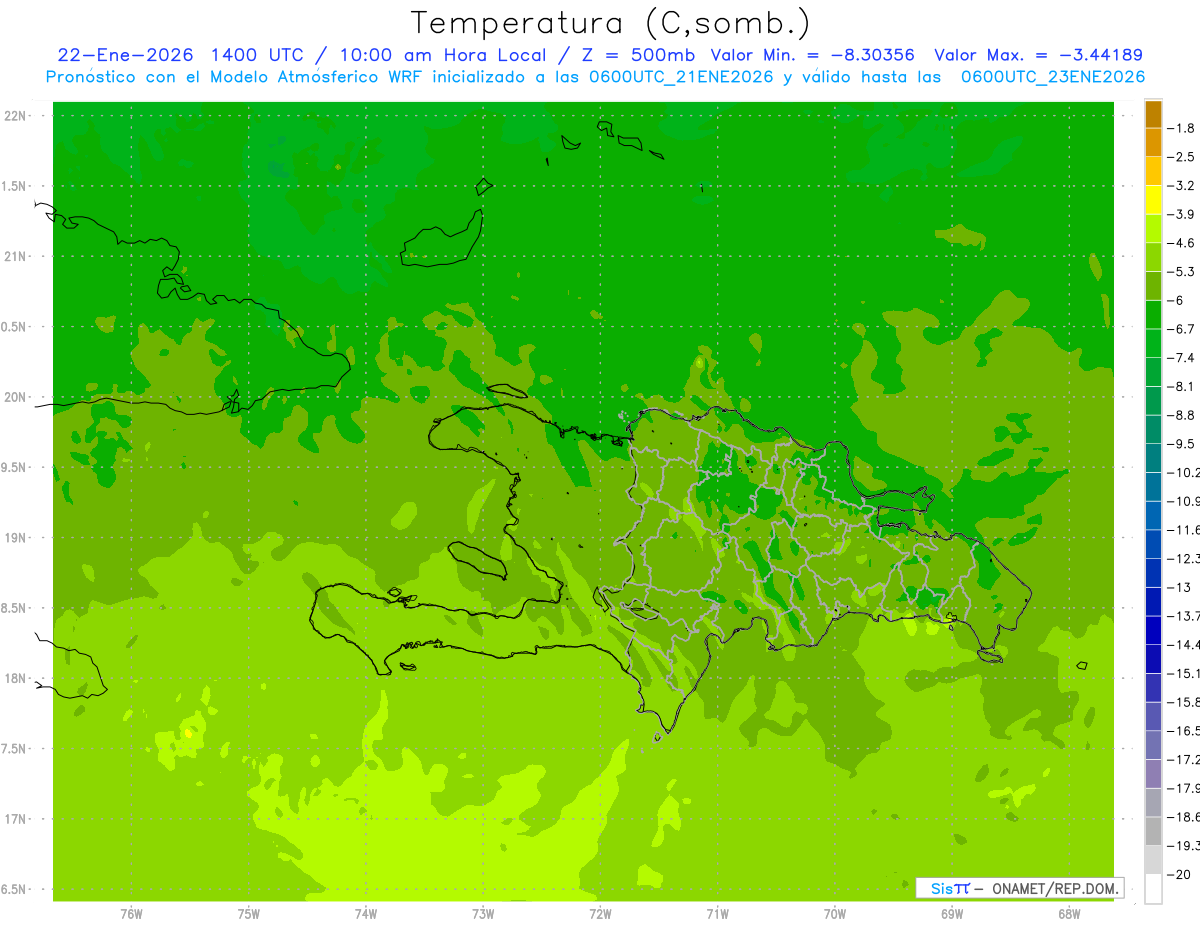Click the "Temperatura (C,somb.)" chart title
The height and width of the screenshot is (927, 1200).
(611, 23)
